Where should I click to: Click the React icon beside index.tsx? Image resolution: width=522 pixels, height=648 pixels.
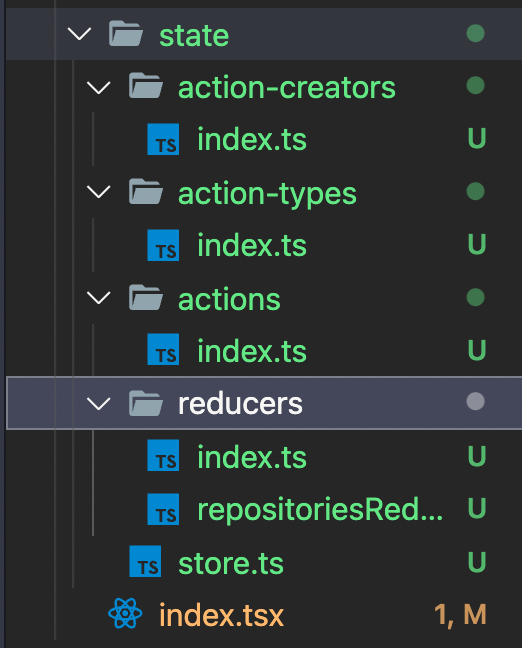125,613
